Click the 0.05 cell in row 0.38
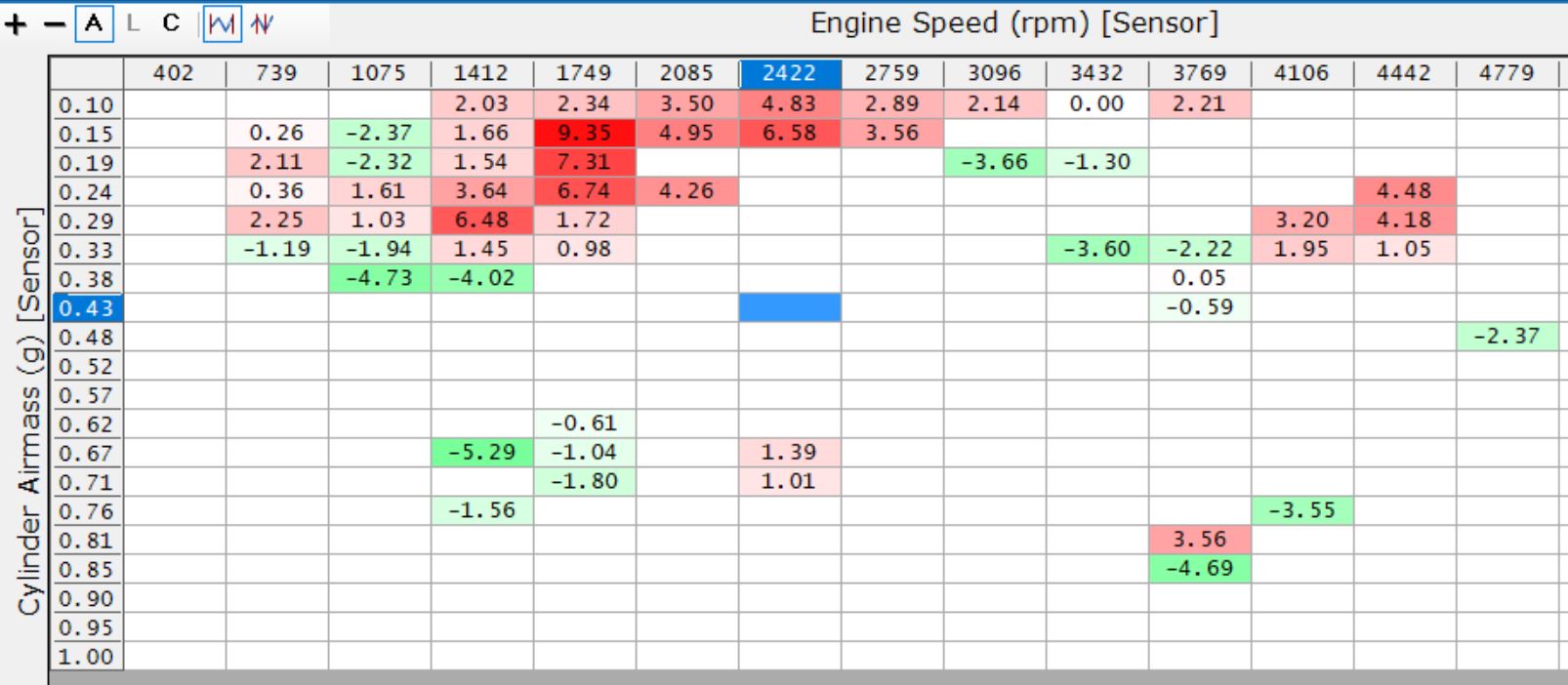Image resolution: width=1568 pixels, height=685 pixels. coord(1200,279)
